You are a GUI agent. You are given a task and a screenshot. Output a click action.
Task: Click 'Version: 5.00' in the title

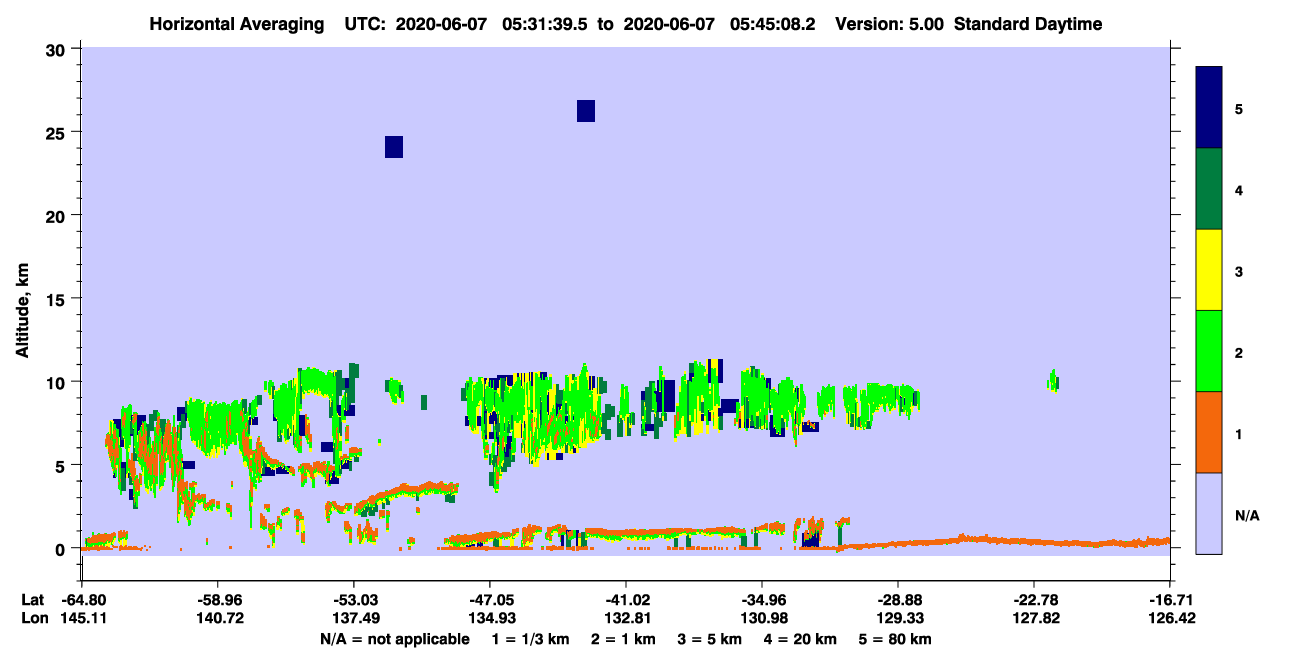point(890,24)
